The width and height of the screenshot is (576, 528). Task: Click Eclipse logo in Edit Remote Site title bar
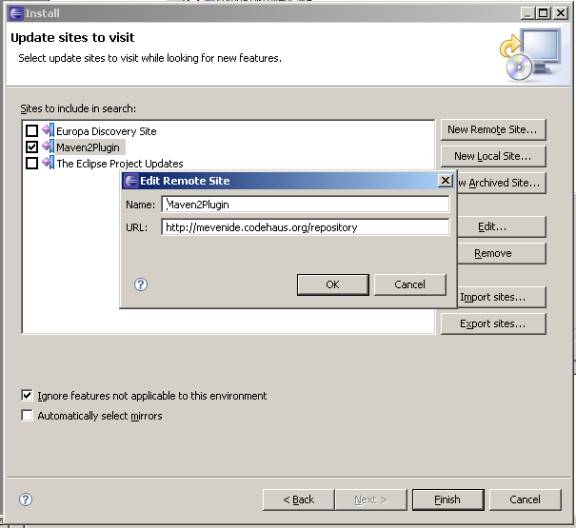tap(131, 181)
